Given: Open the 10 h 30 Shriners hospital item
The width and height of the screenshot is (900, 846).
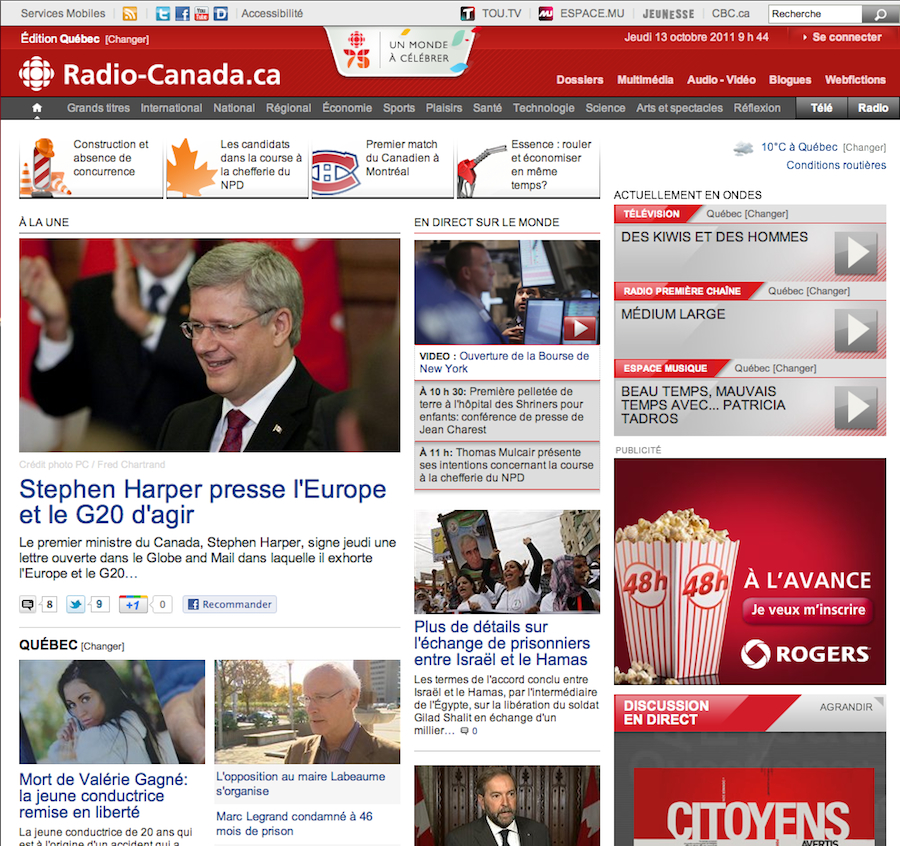Looking at the screenshot, I should pos(507,410).
